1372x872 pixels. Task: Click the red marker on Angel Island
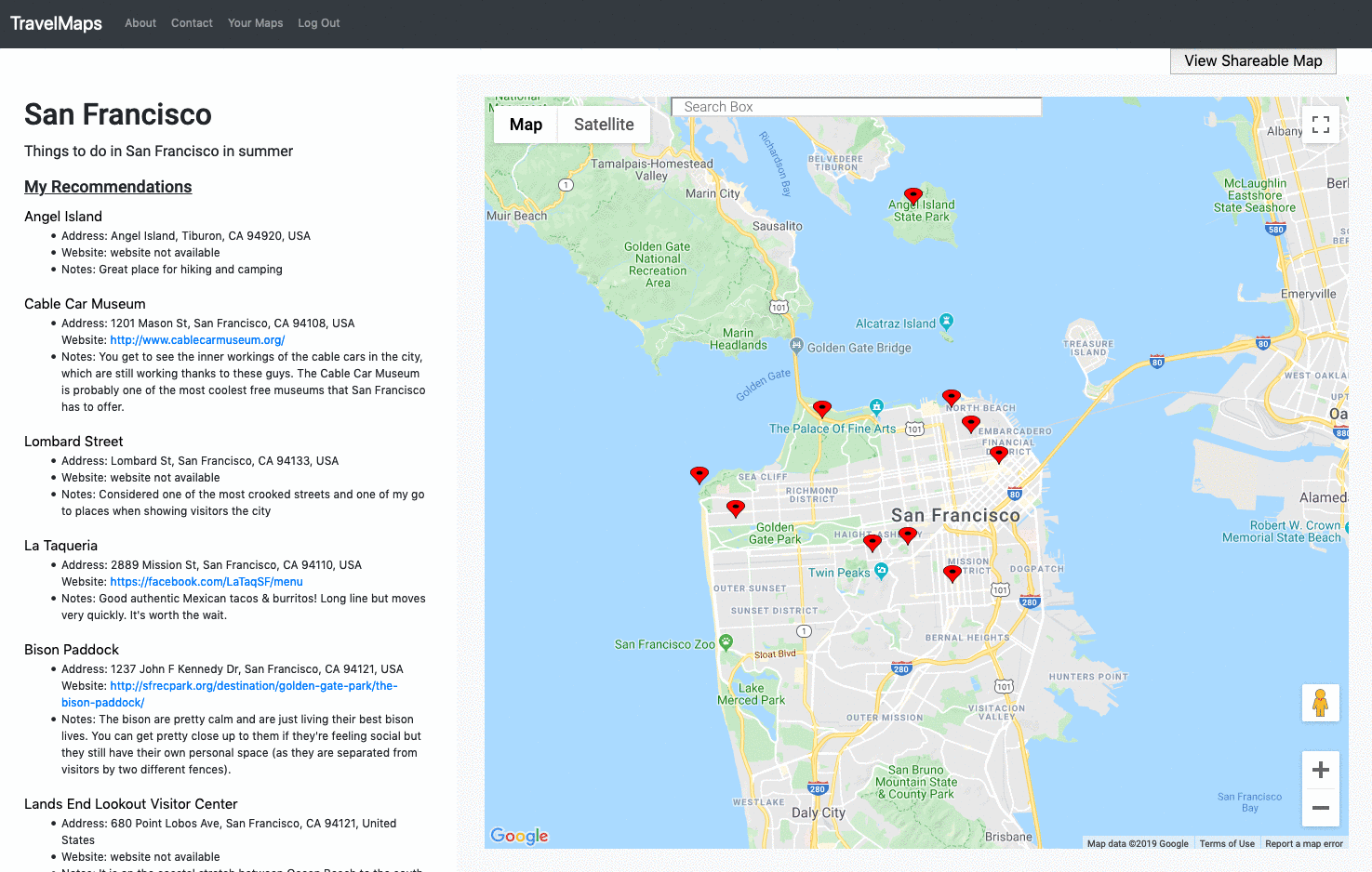pyautogui.click(x=913, y=196)
